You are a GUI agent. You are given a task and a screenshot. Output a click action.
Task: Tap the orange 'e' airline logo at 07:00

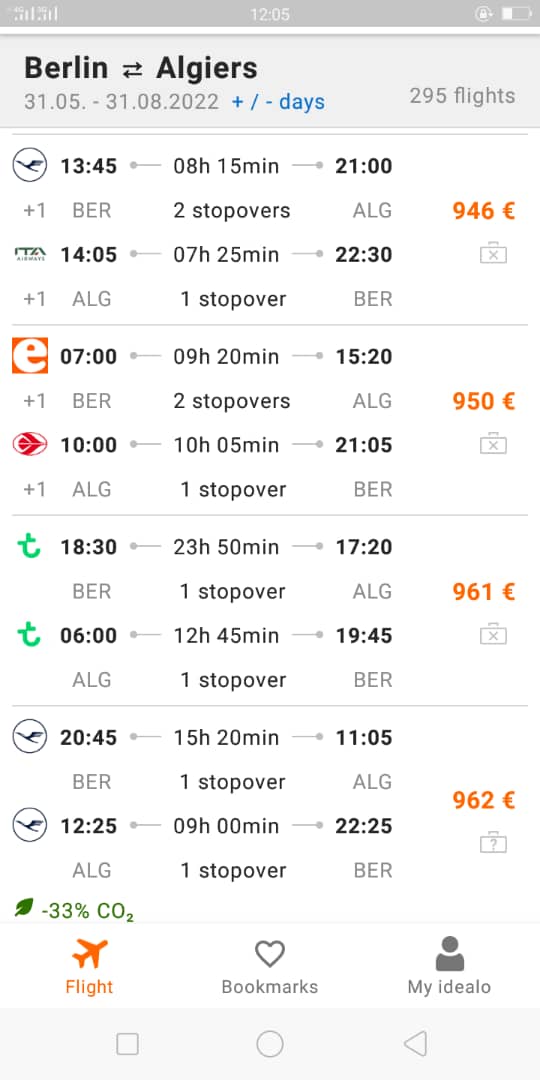coord(30,355)
